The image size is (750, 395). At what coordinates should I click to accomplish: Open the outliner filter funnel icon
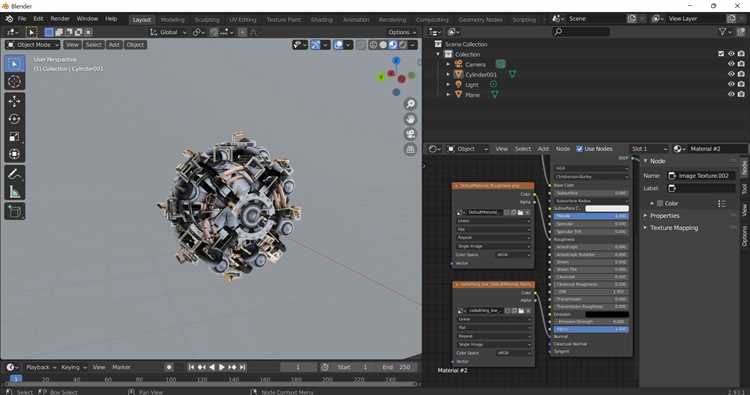[723, 32]
